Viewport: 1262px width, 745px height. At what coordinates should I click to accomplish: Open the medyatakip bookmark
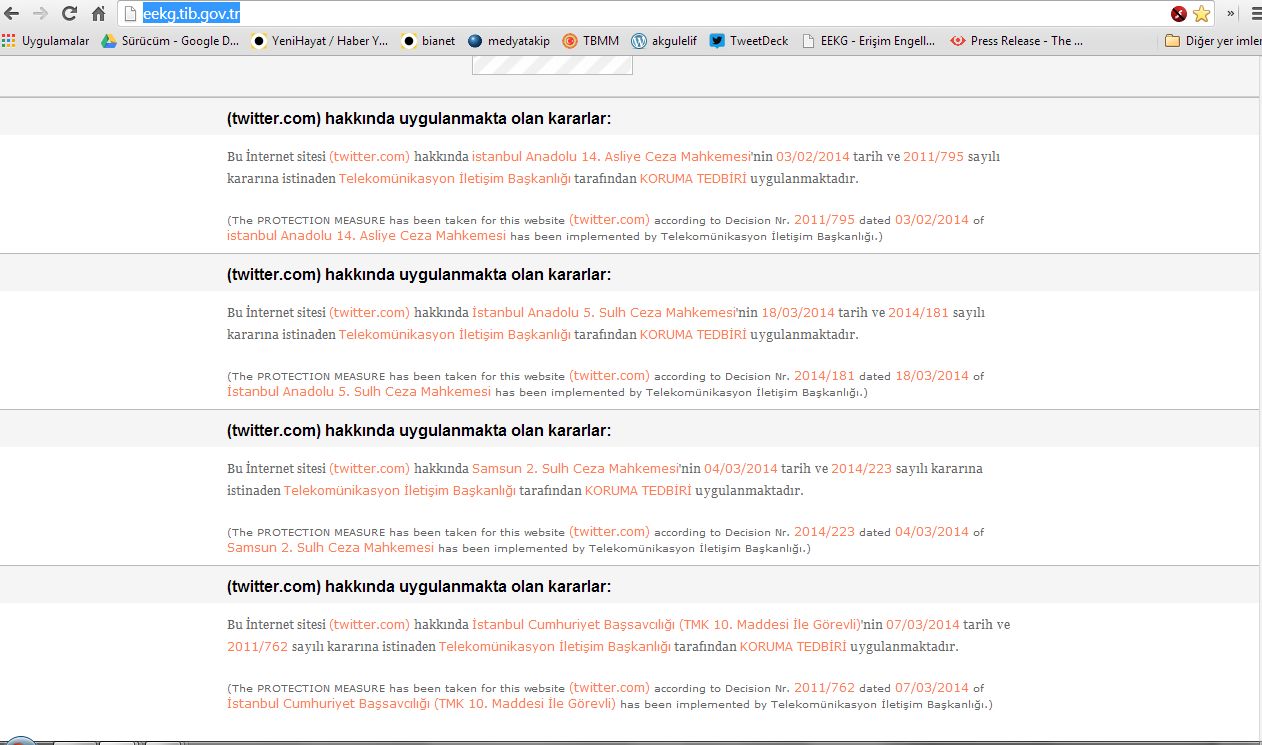click(x=509, y=41)
